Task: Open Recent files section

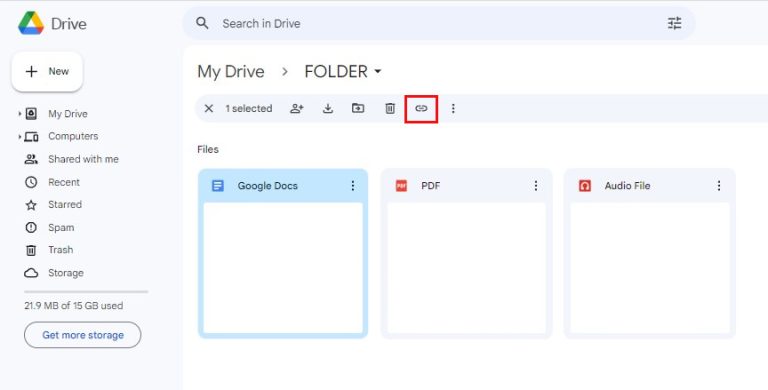Action: pos(64,182)
